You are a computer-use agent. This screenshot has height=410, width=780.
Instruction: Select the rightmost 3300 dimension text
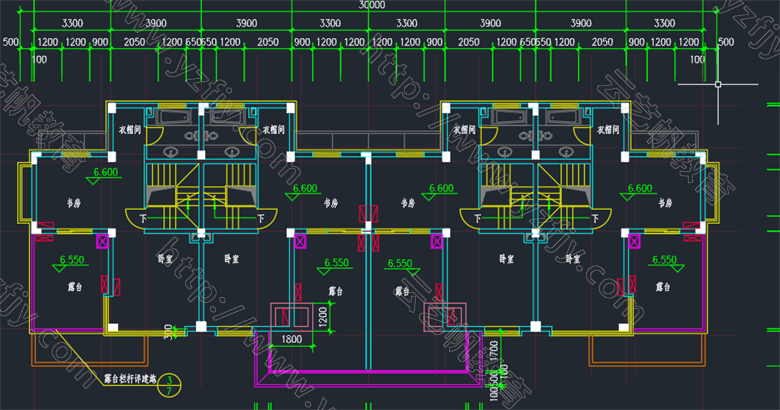tap(664, 23)
